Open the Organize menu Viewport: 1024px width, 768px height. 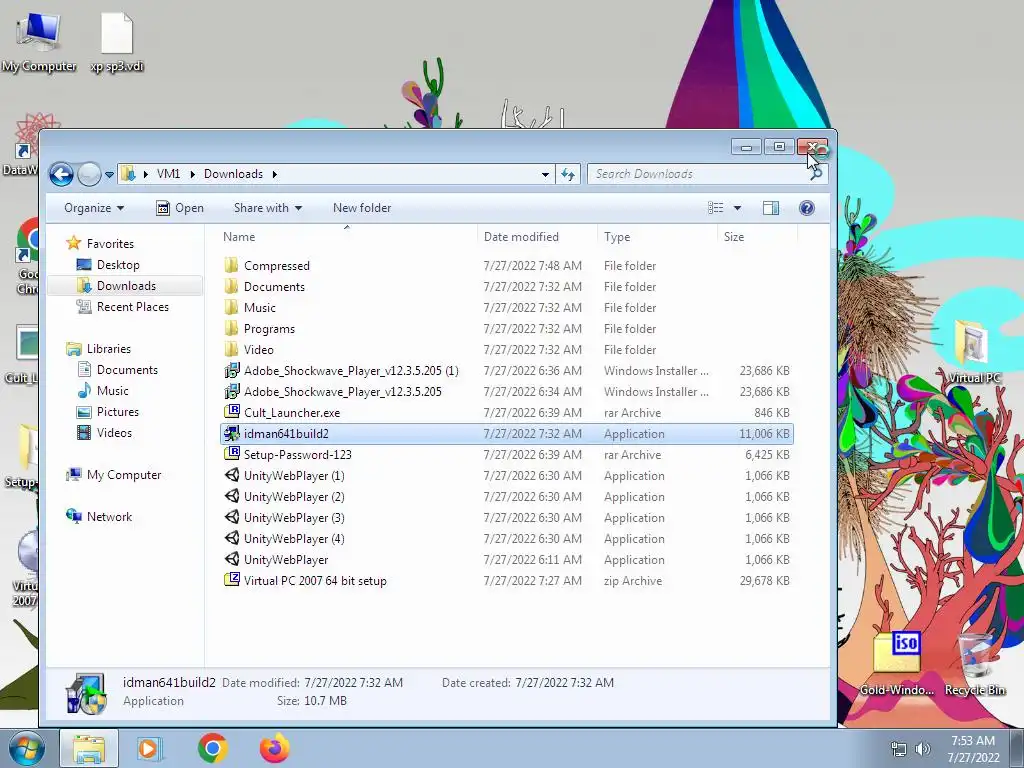pos(94,208)
